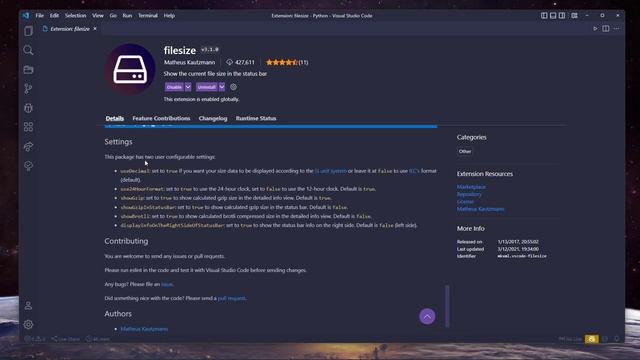Close the Extension: filesize editor tab
Viewport: 640px width, 360px height.
(95, 29)
